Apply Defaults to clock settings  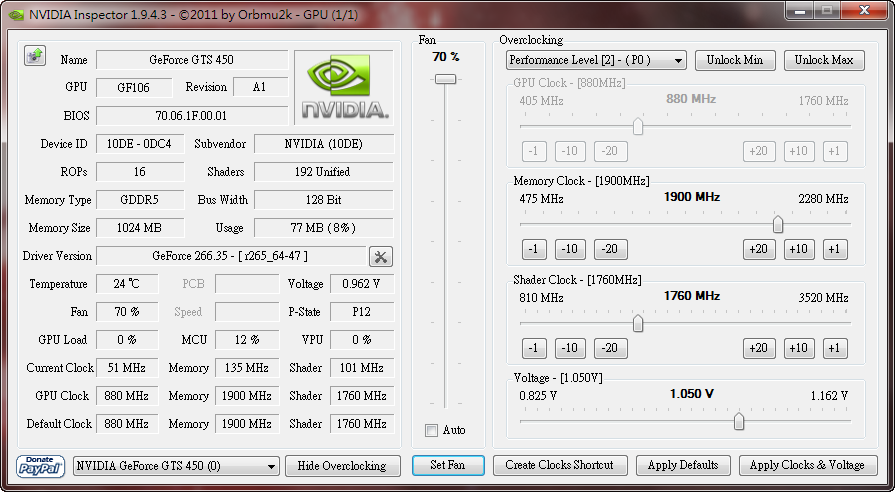(683, 465)
